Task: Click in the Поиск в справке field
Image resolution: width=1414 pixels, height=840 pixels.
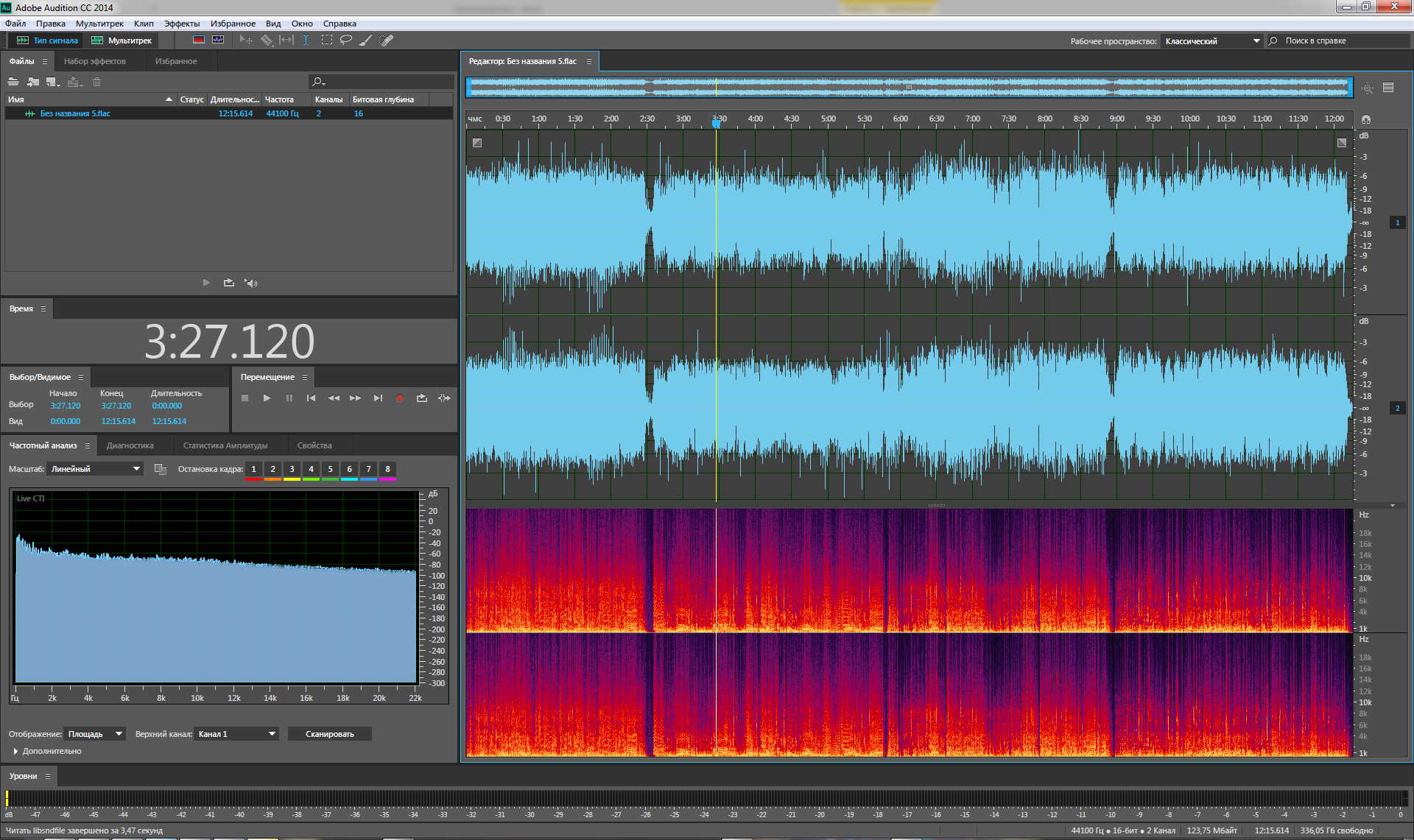Action: coord(1340,41)
